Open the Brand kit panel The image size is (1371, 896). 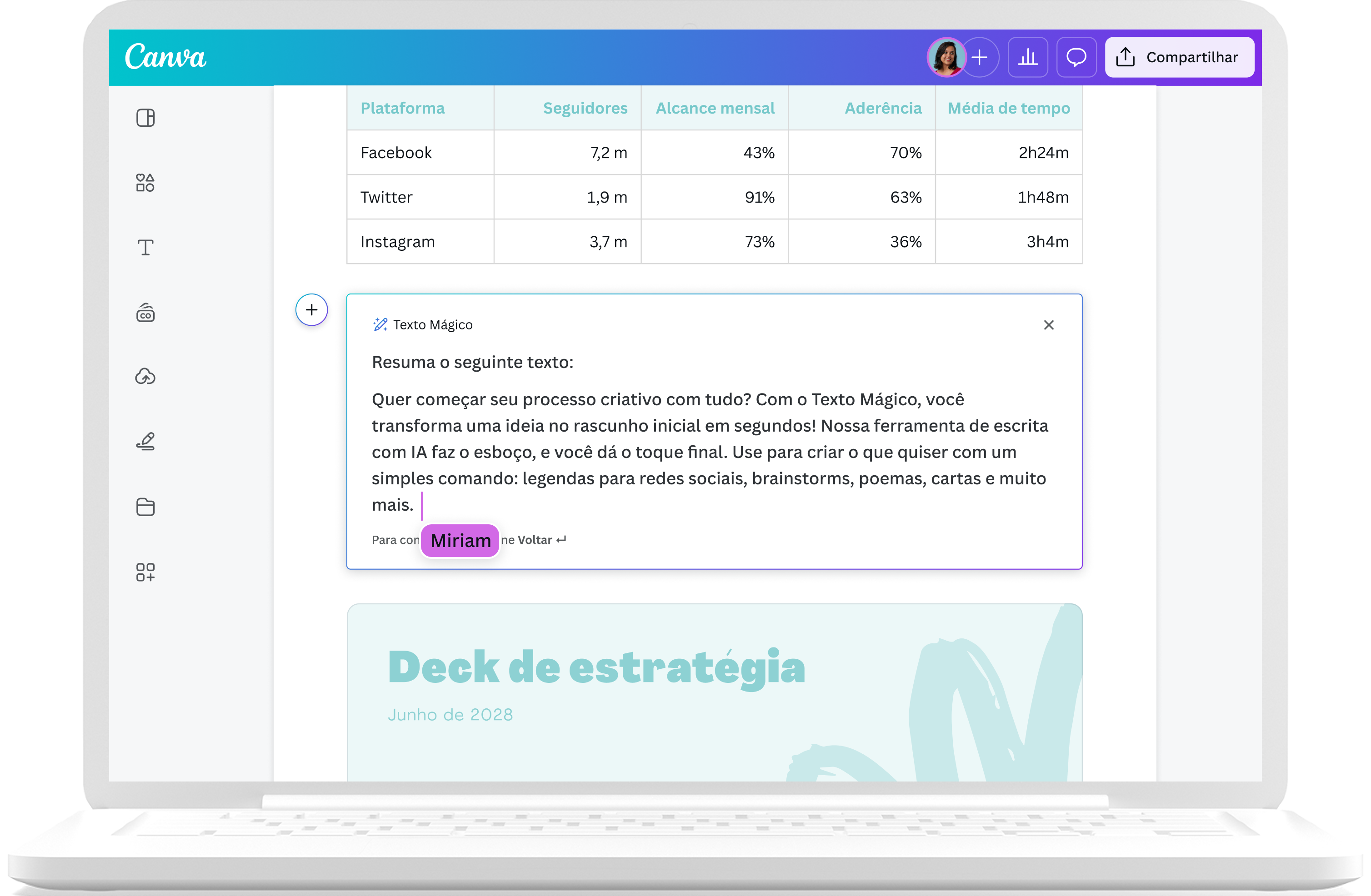click(145, 312)
